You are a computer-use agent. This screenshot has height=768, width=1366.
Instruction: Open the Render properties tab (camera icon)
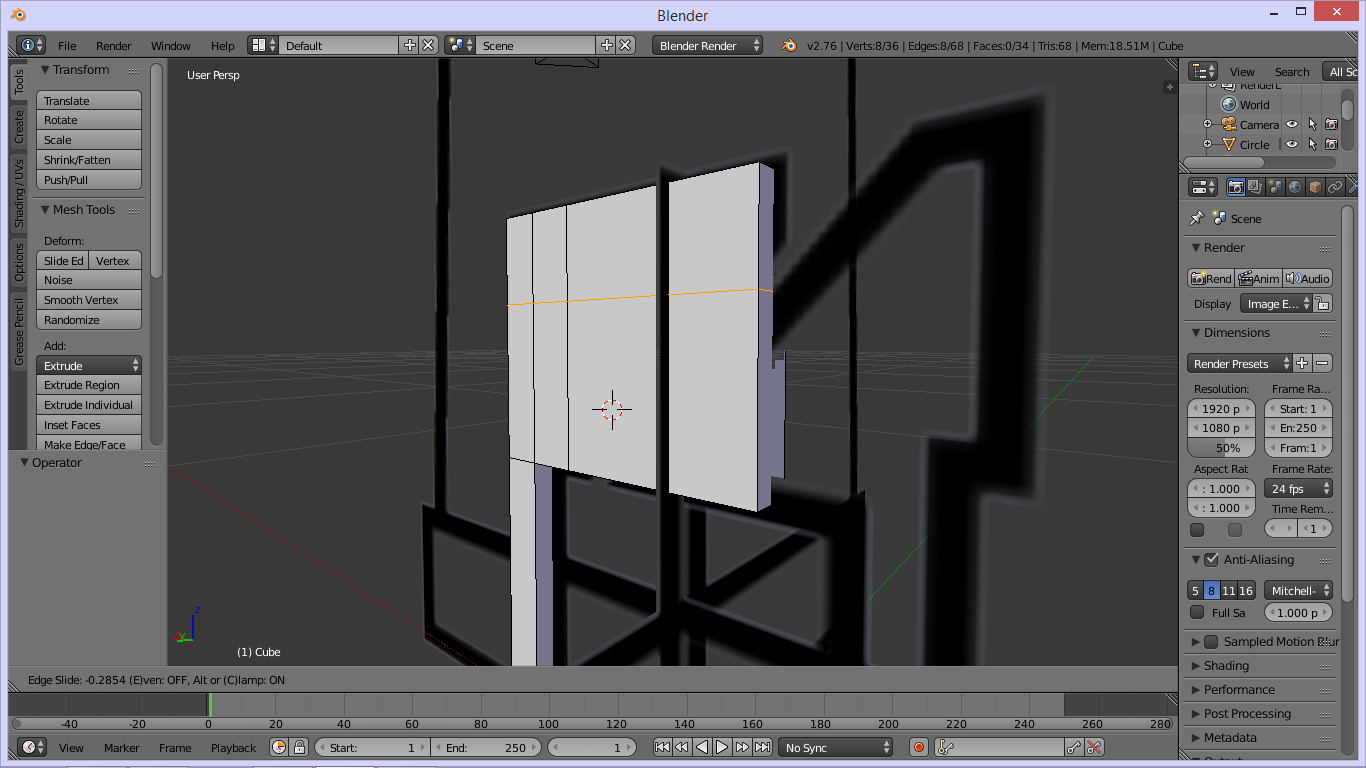(x=1236, y=187)
